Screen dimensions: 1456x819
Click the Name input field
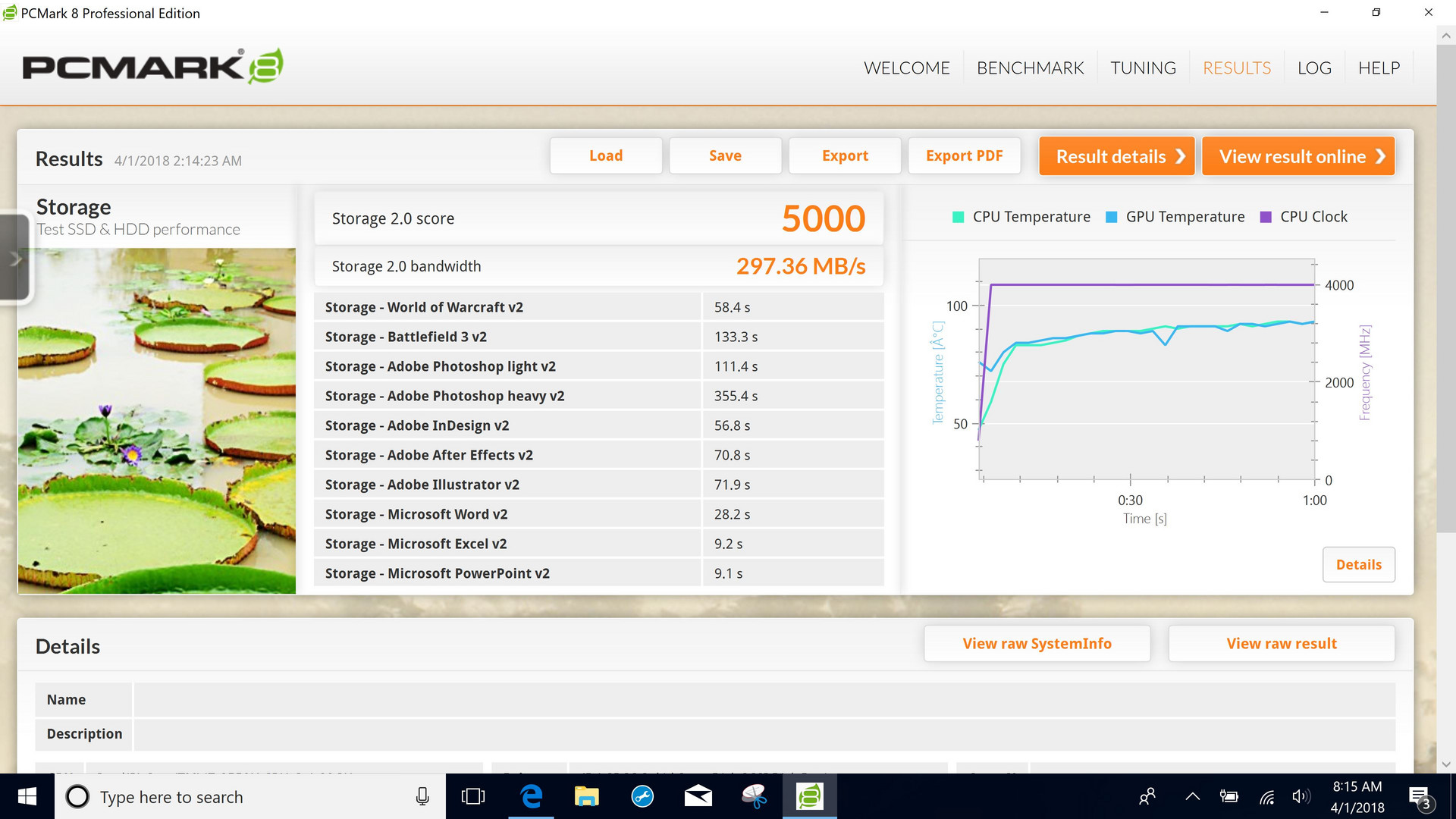tap(764, 700)
